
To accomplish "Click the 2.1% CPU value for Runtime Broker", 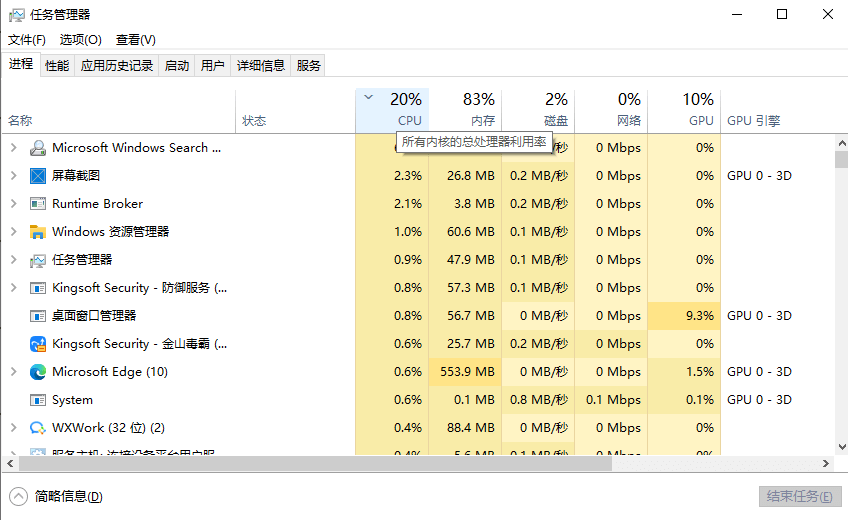I will tap(408, 204).
